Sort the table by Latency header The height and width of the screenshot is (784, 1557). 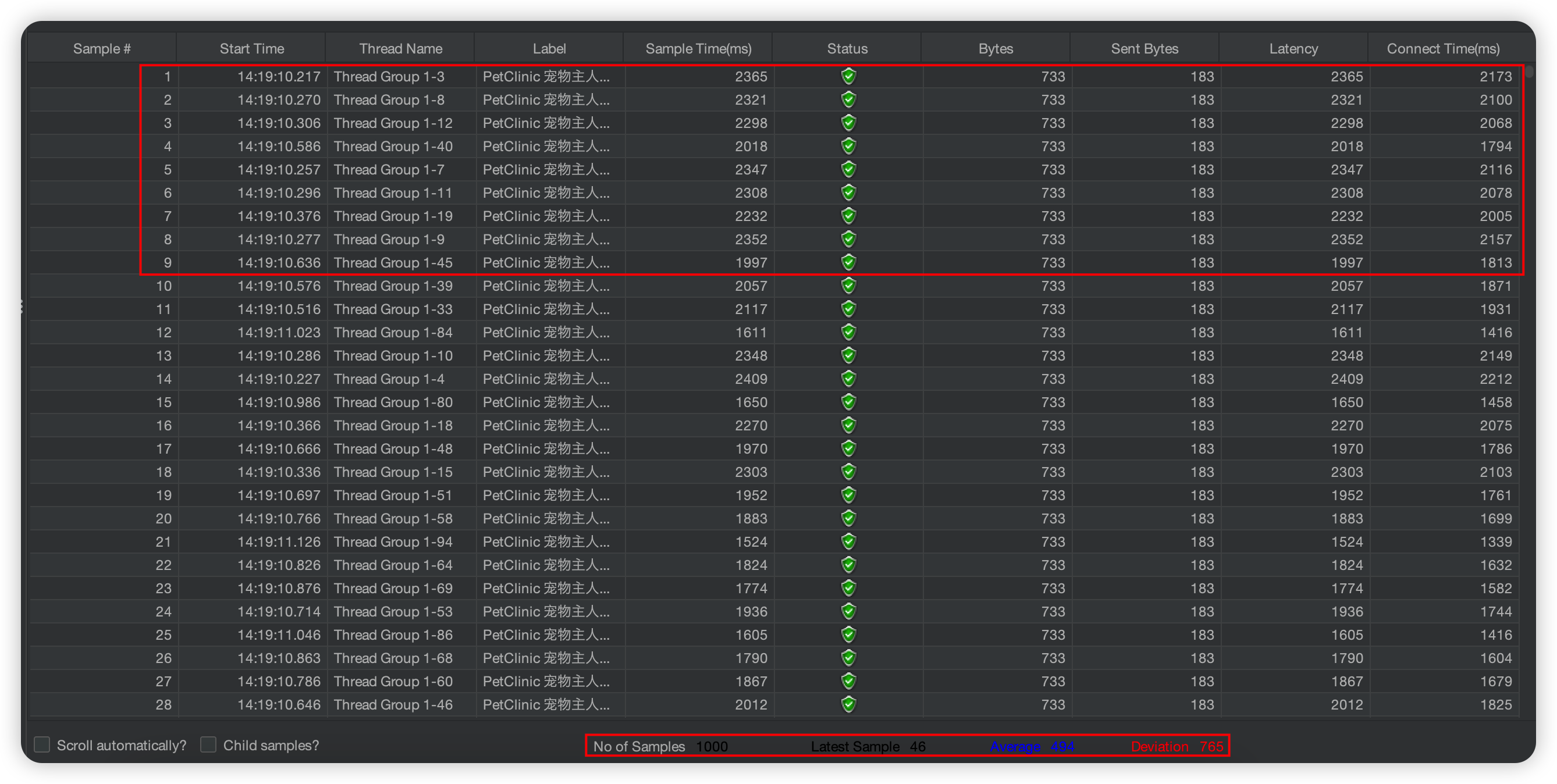(1293, 49)
